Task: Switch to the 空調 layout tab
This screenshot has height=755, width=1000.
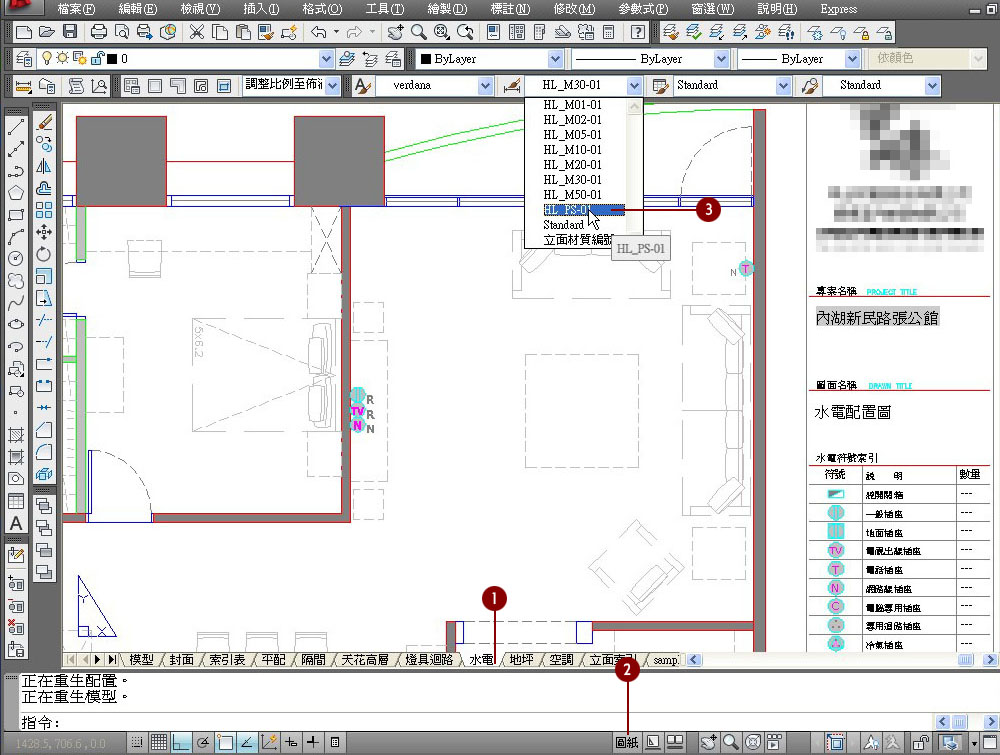Action: tap(561, 660)
